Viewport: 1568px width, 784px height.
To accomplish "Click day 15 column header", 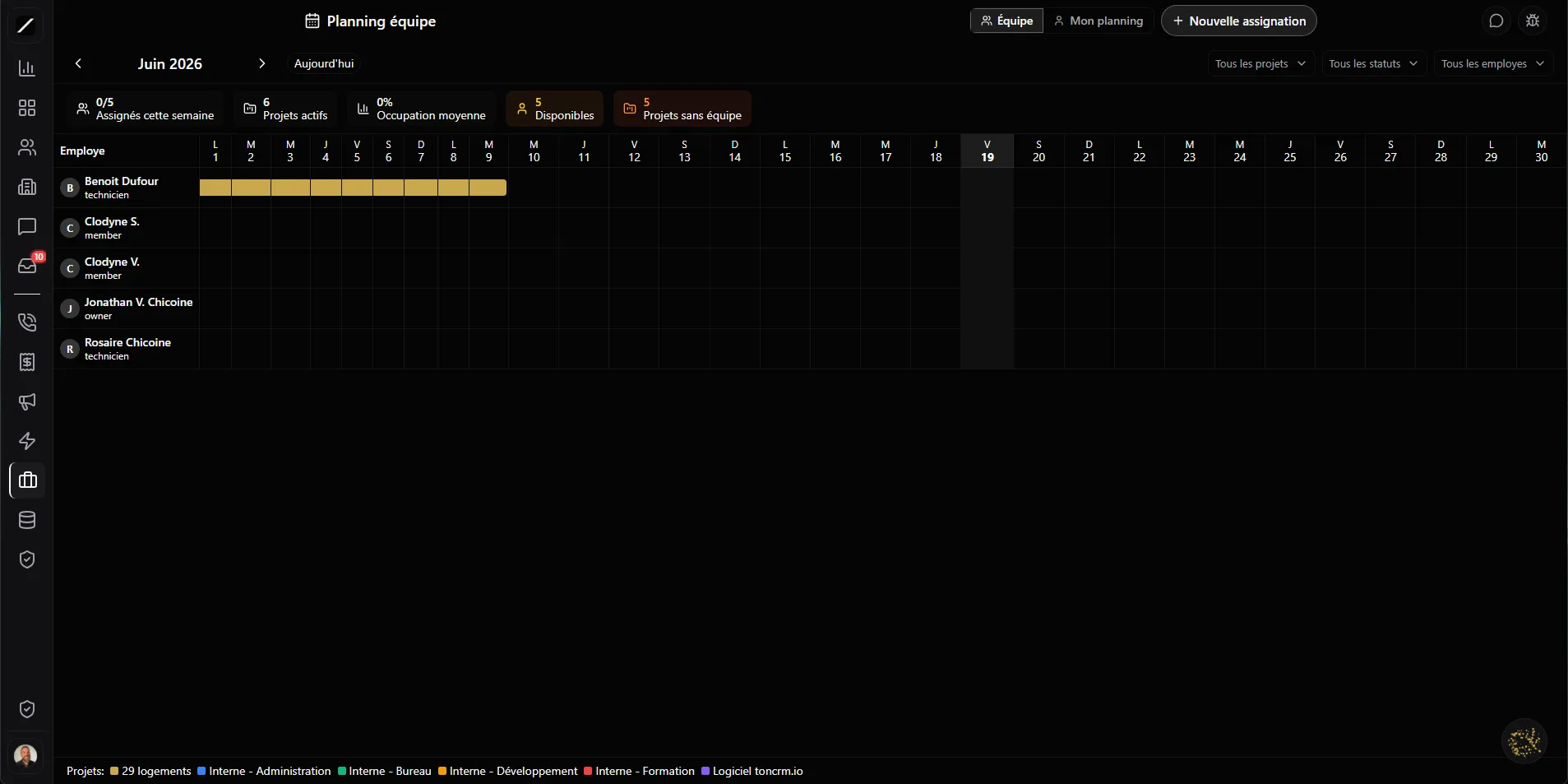I will [x=785, y=151].
